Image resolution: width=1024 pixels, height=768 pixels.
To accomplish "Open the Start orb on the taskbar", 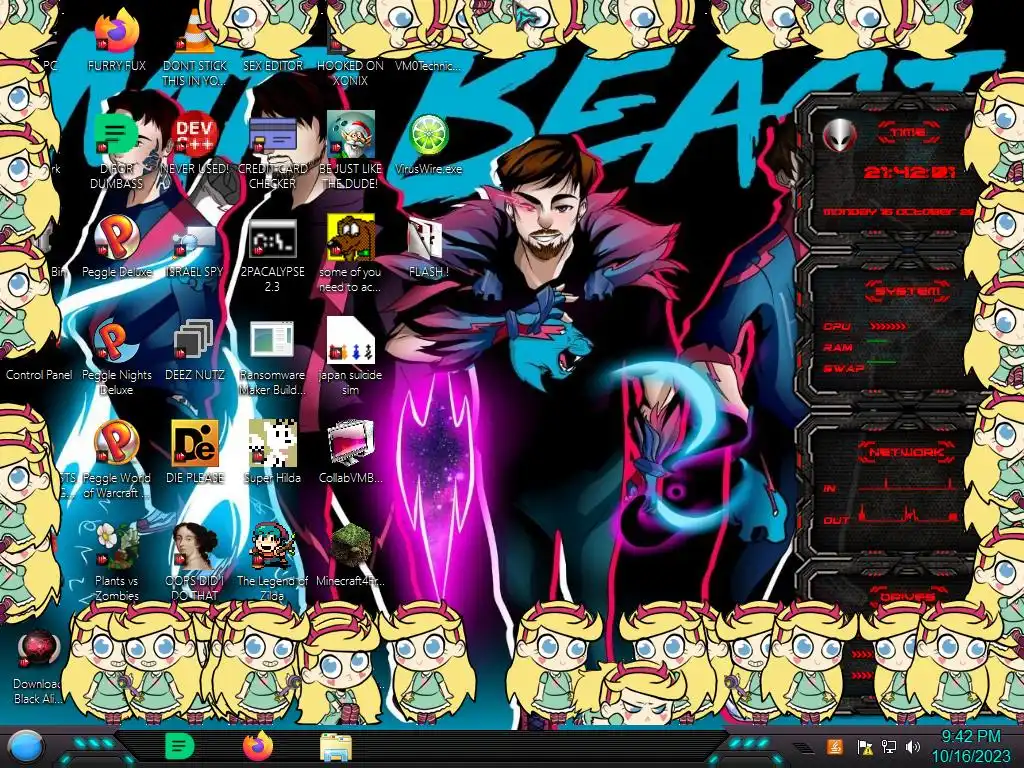I will (x=26, y=746).
